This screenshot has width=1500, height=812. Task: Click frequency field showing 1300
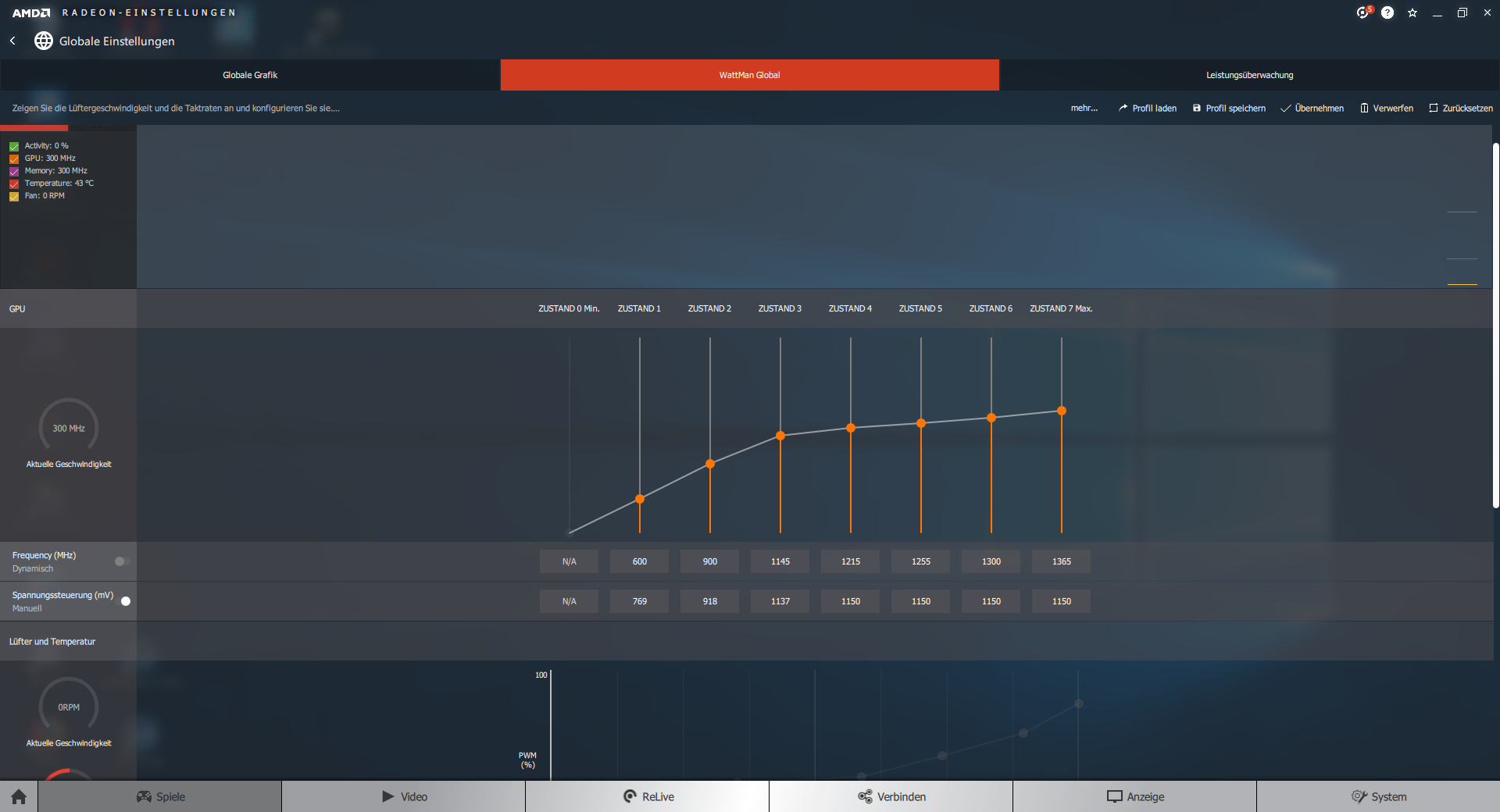pyautogui.click(x=991, y=561)
